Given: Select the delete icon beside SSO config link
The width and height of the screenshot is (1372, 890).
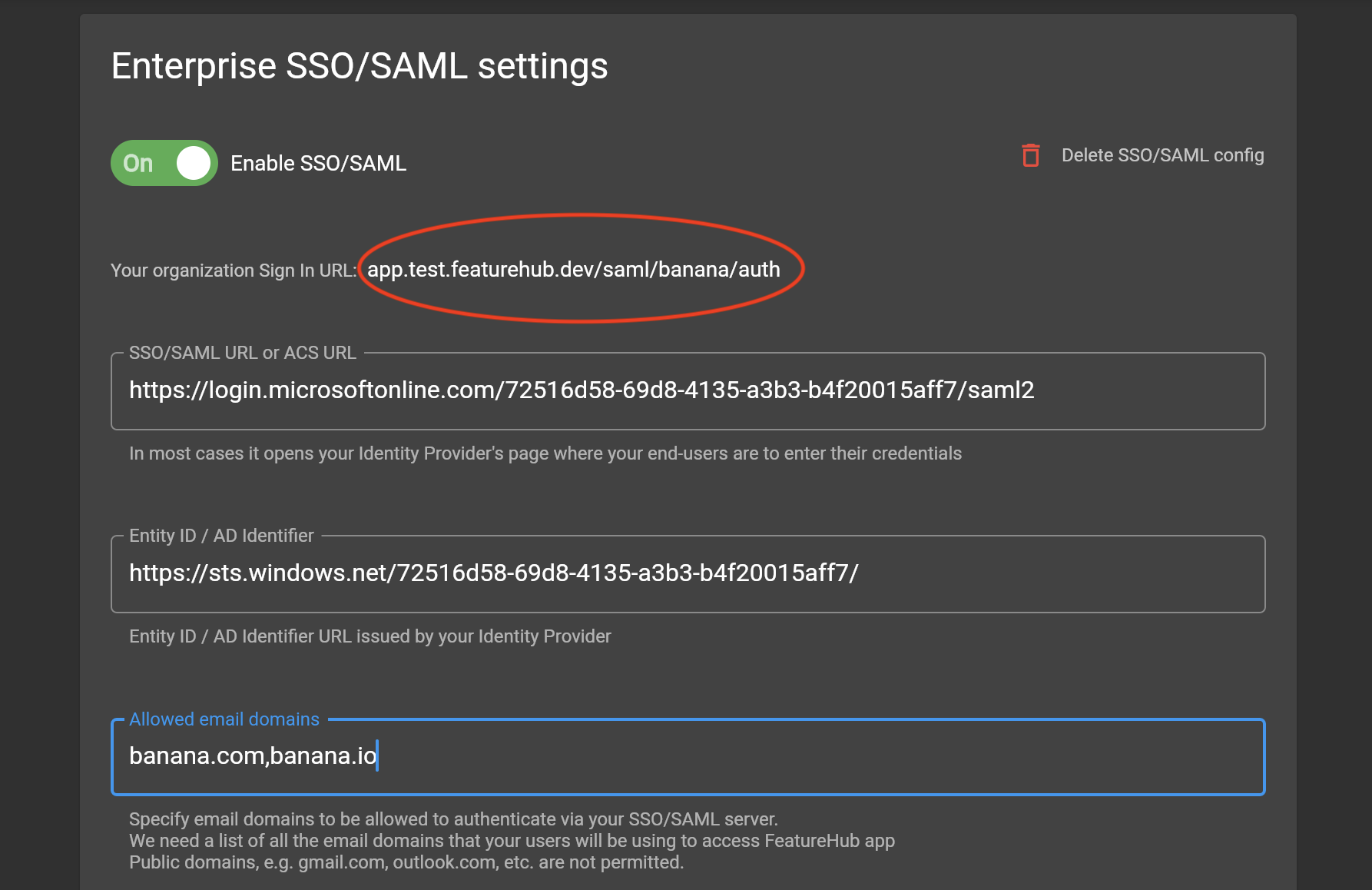Looking at the screenshot, I should [x=1030, y=155].
